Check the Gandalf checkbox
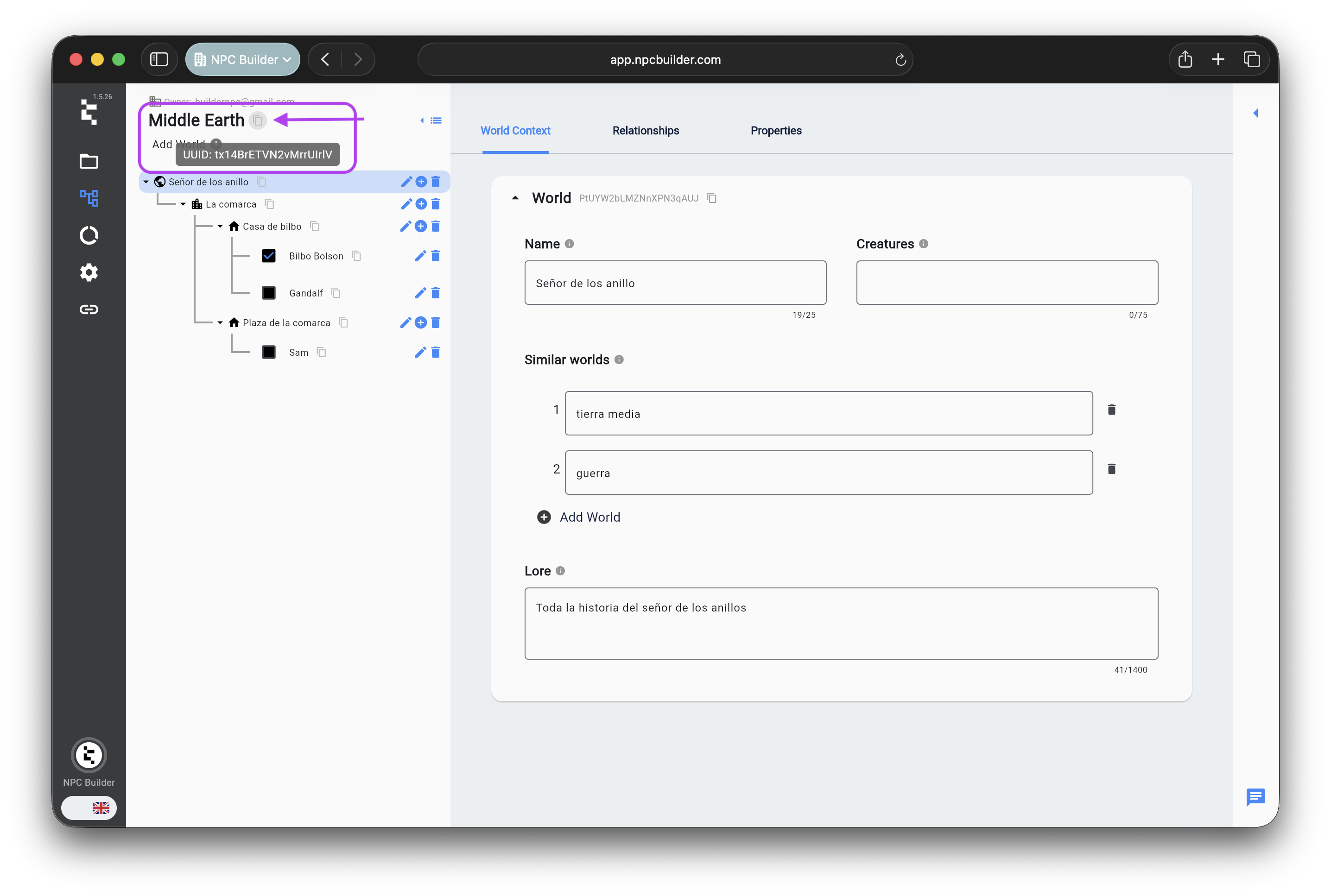Screen dimensions: 1331x896 coord(269,293)
